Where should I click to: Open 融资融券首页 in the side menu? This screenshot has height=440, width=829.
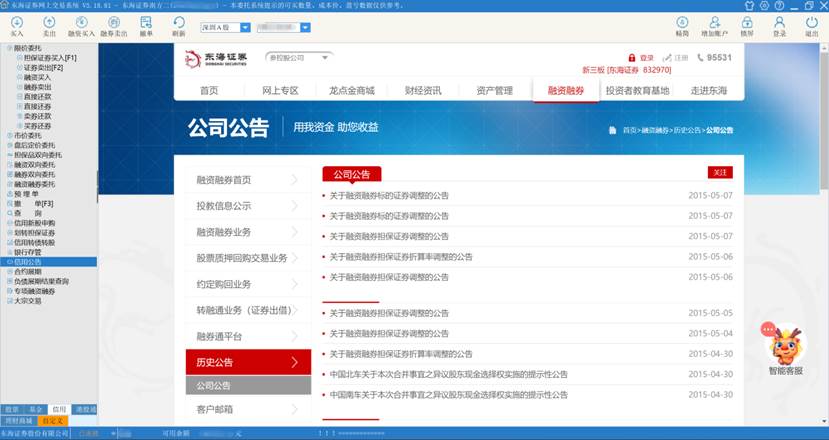coord(248,180)
